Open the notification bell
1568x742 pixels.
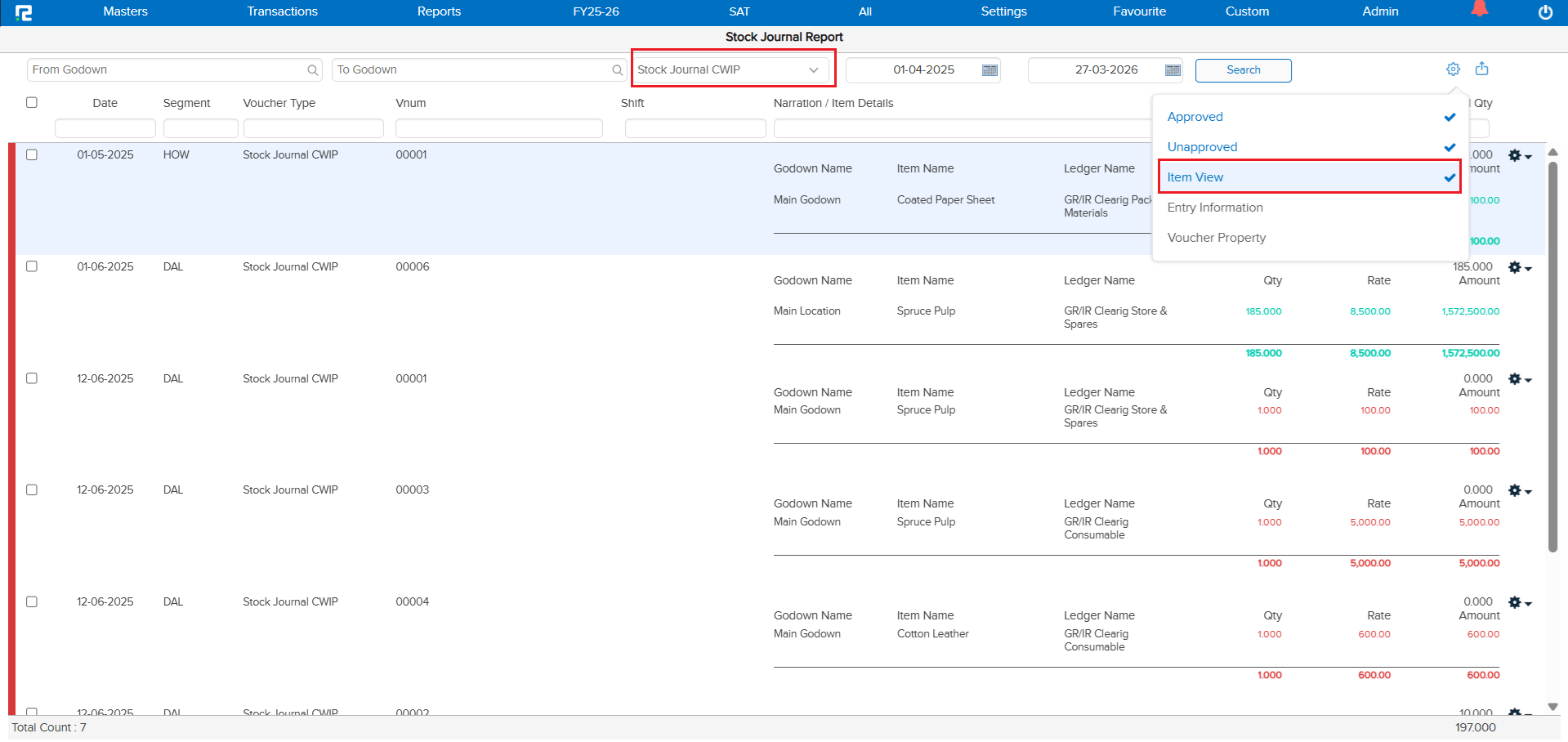1479,10
